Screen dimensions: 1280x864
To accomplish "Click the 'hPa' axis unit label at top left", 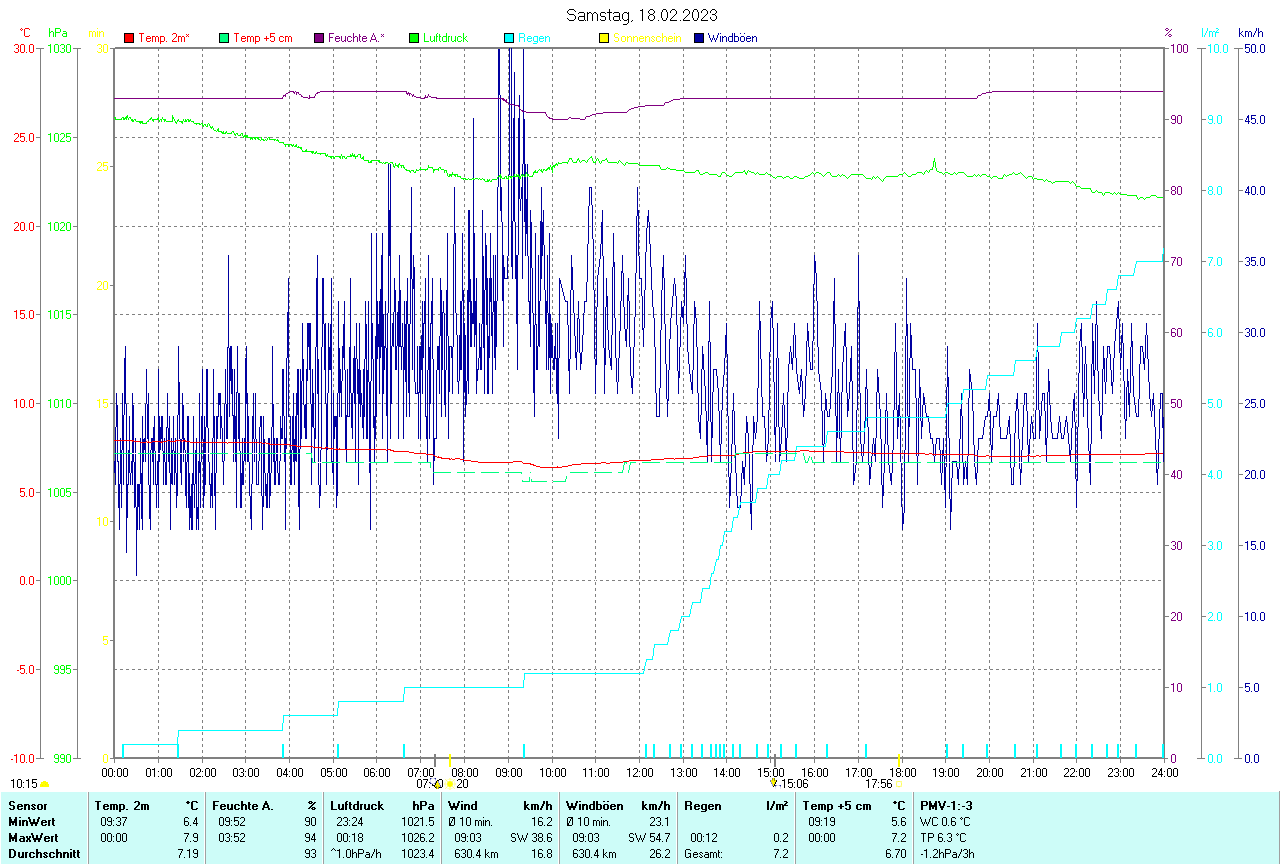I will tap(57, 33).
